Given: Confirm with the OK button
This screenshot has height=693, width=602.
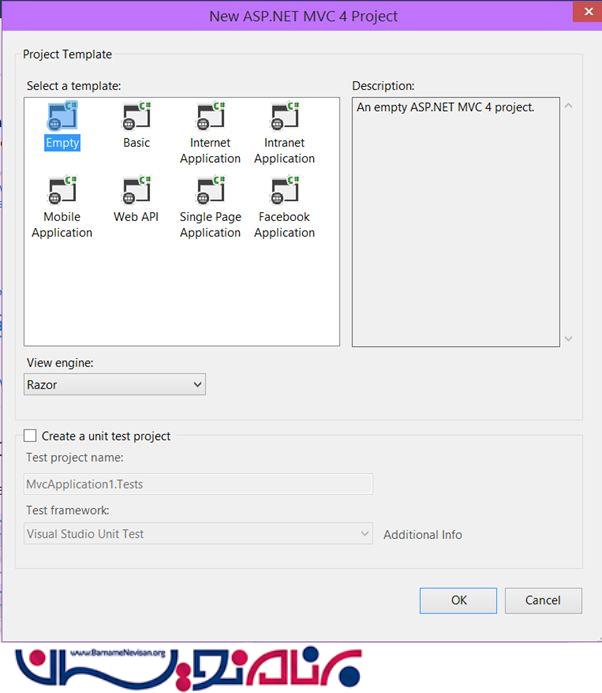Looking at the screenshot, I should click(458, 600).
